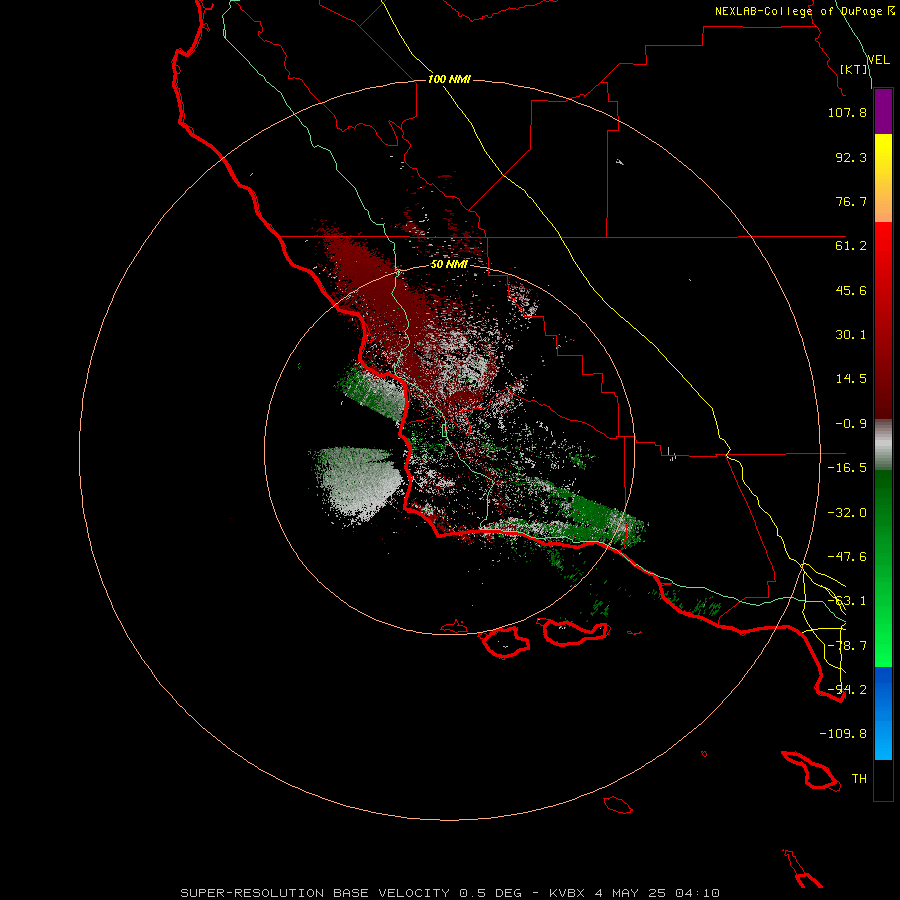Click the 107.8 legend value
Screen dimensions: 900x900
click(847, 112)
